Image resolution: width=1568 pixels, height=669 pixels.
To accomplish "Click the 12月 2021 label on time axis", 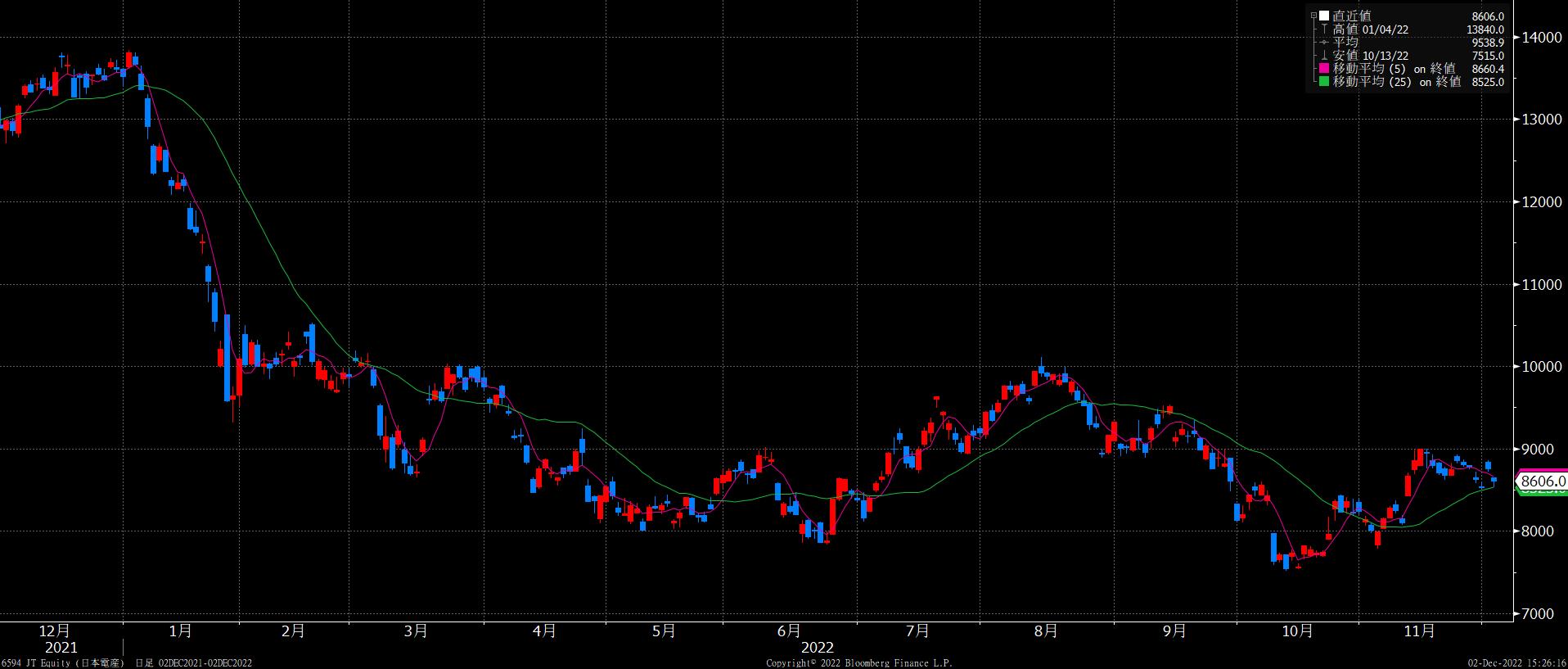I will click(x=56, y=639).
